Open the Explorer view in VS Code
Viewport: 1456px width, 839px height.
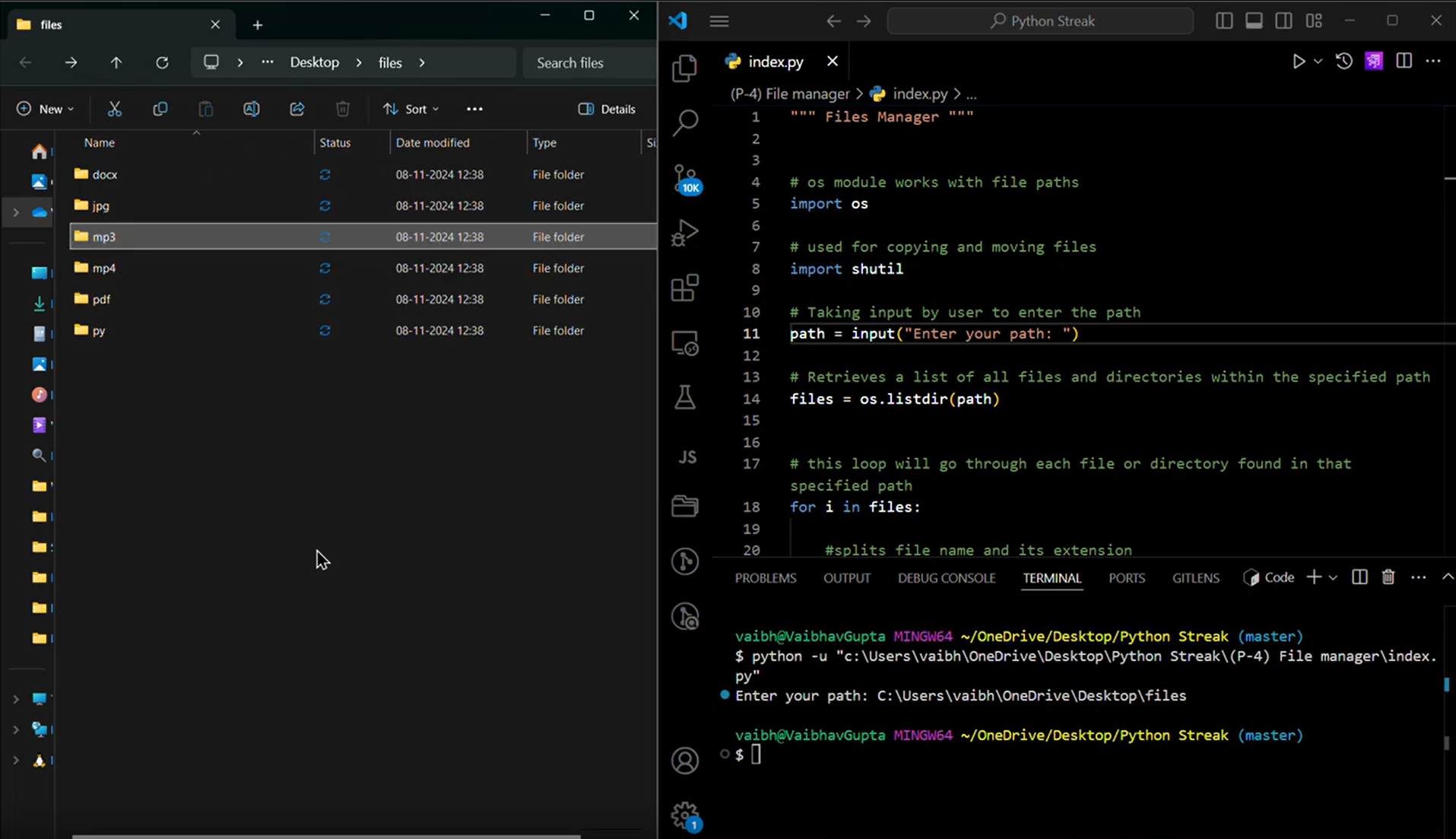click(685, 68)
